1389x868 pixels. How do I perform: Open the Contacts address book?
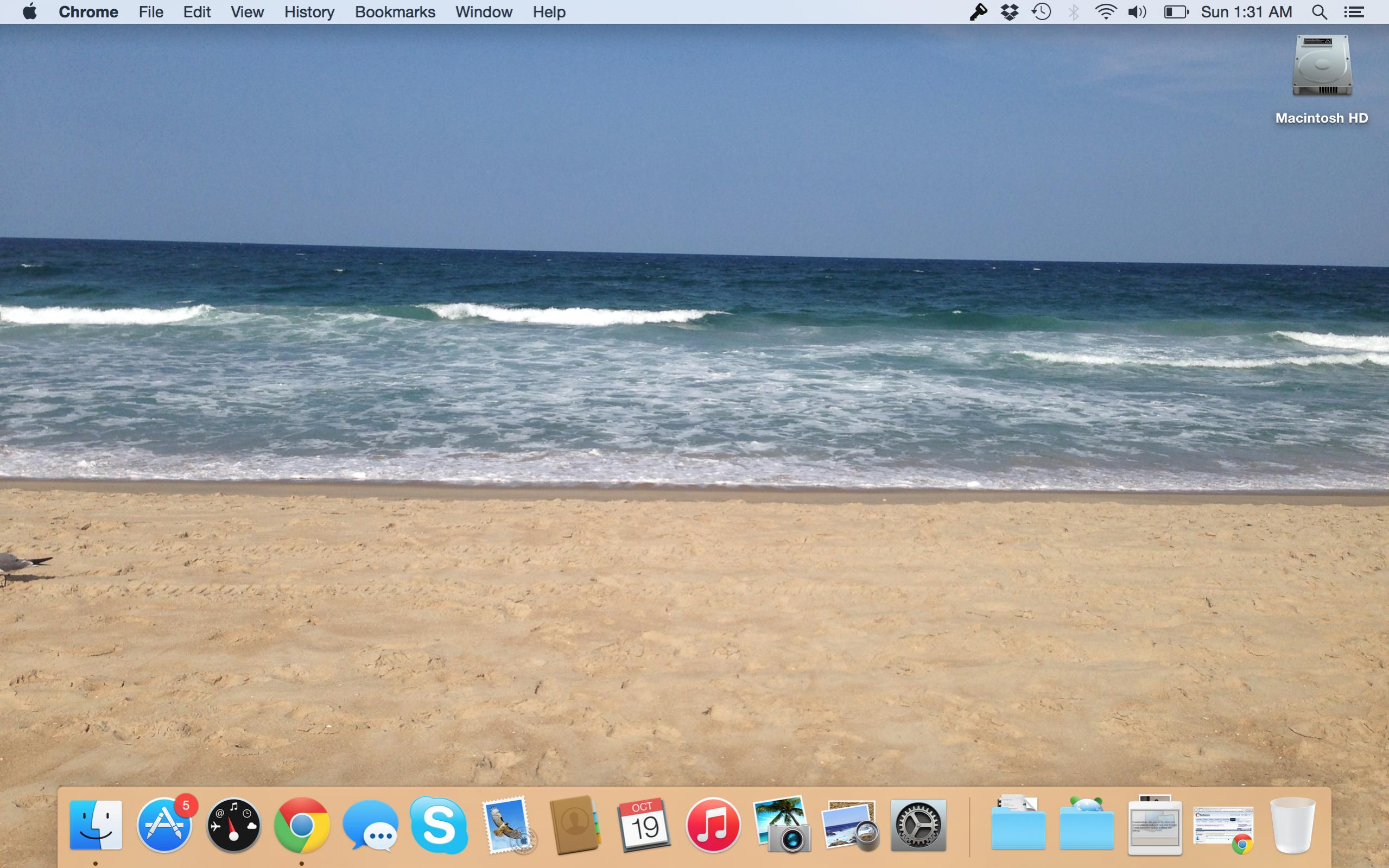point(575,825)
